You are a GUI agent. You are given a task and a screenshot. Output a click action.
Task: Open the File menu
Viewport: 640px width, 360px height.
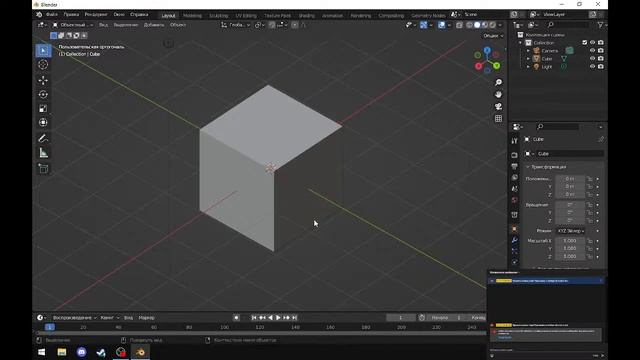coord(51,15)
